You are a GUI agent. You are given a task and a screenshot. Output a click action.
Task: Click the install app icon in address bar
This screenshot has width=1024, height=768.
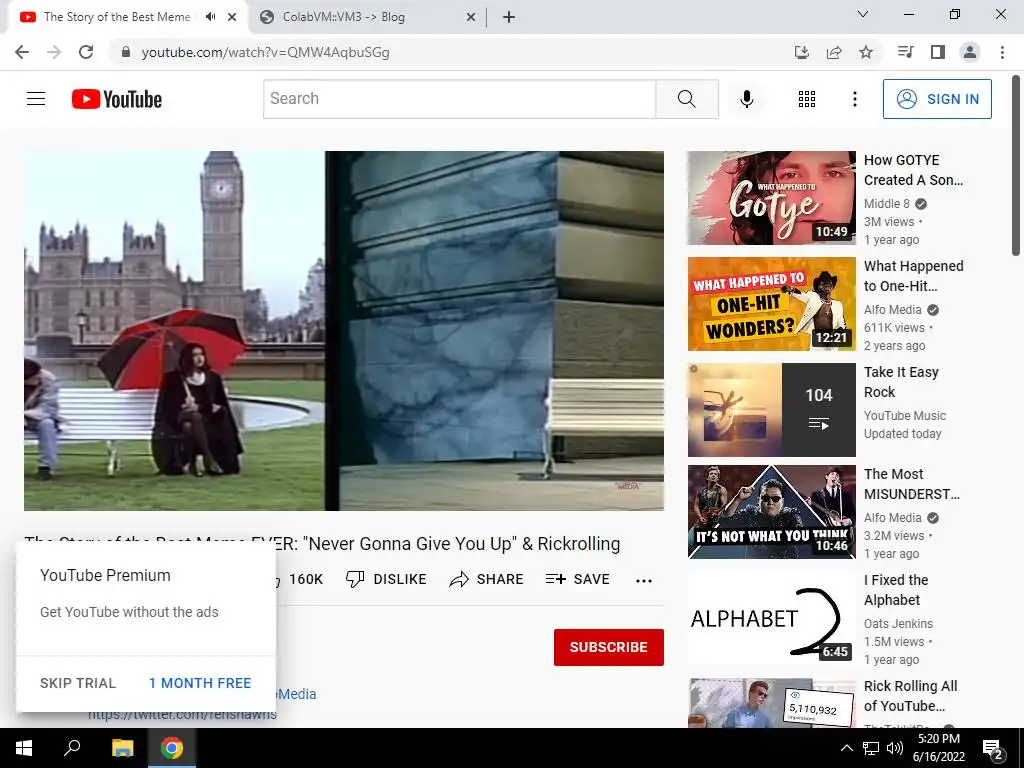802,52
